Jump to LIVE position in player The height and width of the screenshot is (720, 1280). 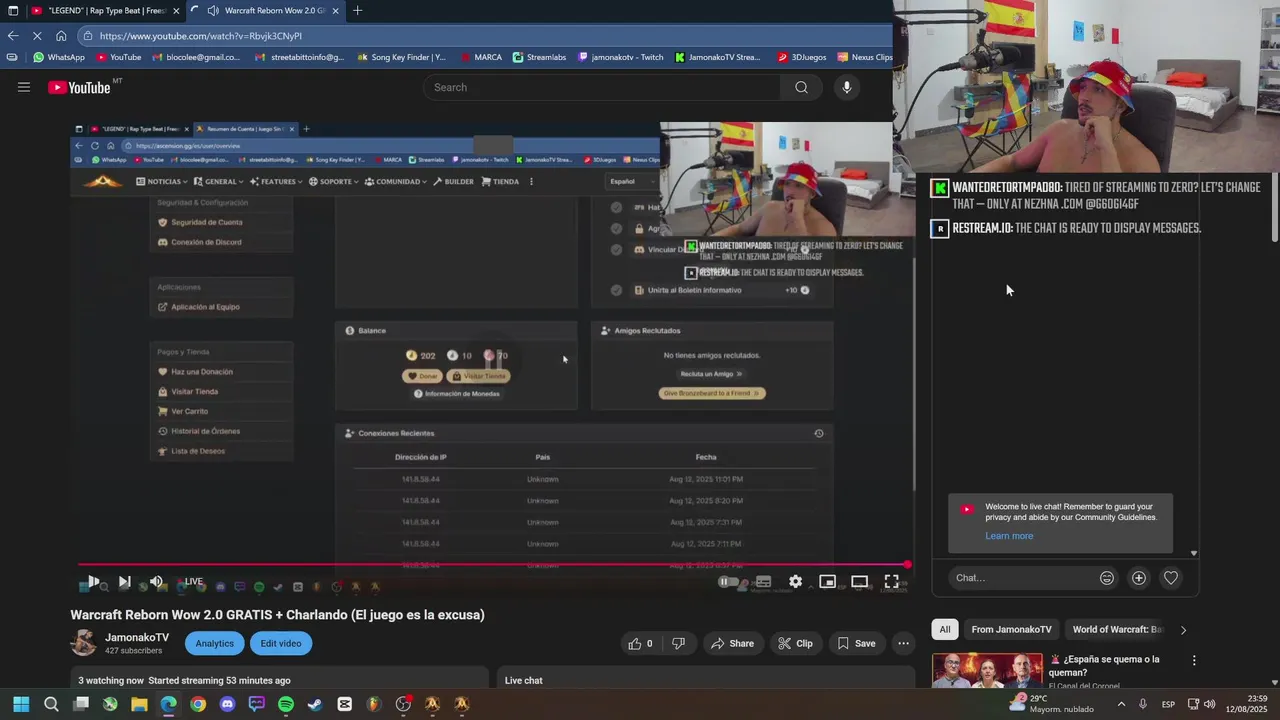(191, 581)
